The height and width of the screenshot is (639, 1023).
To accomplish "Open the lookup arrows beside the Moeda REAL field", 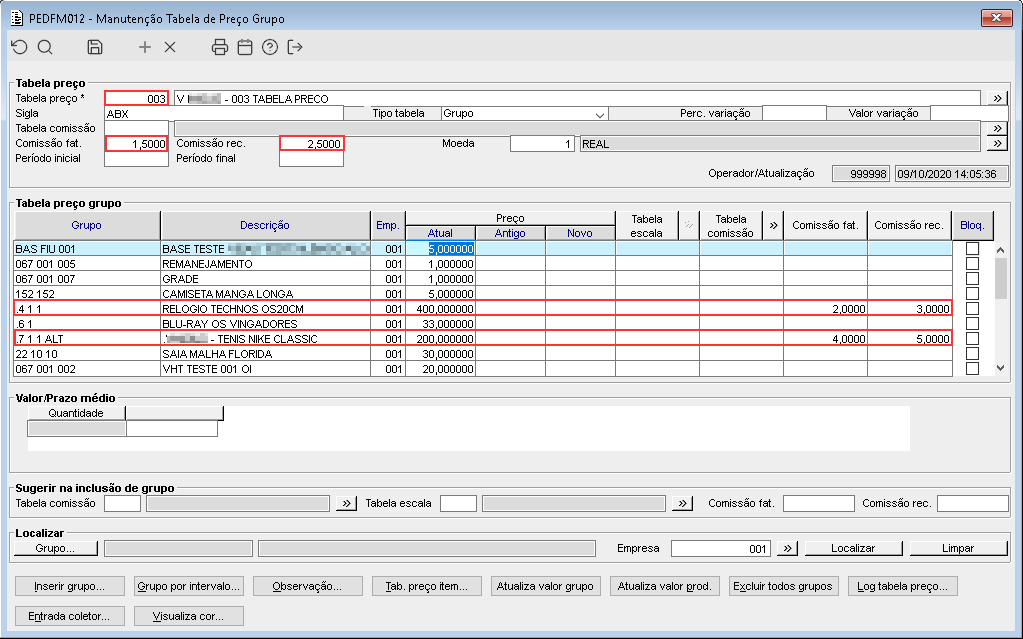I will [x=996, y=144].
